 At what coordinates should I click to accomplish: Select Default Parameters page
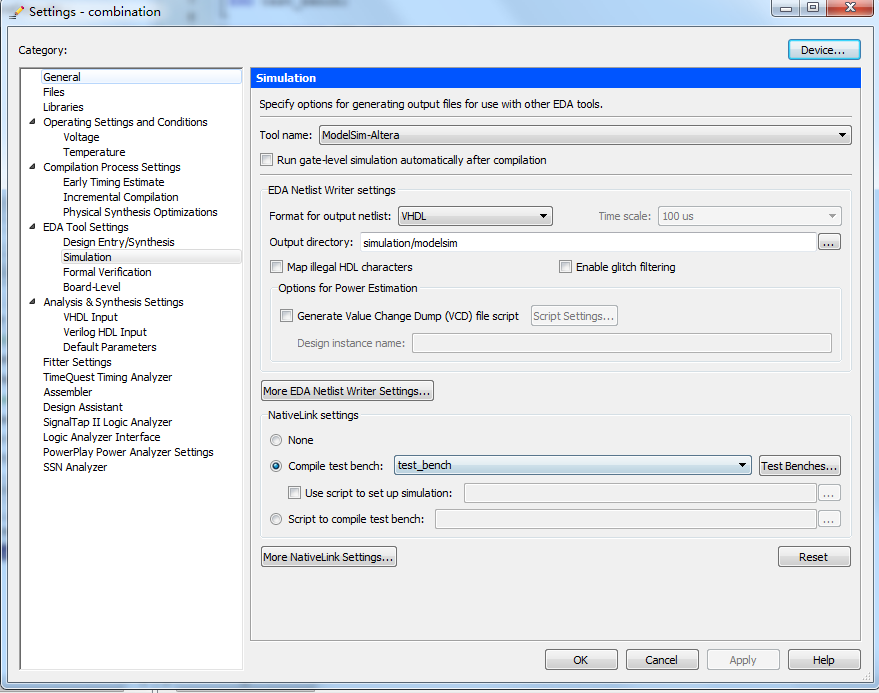tap(110, 347)
